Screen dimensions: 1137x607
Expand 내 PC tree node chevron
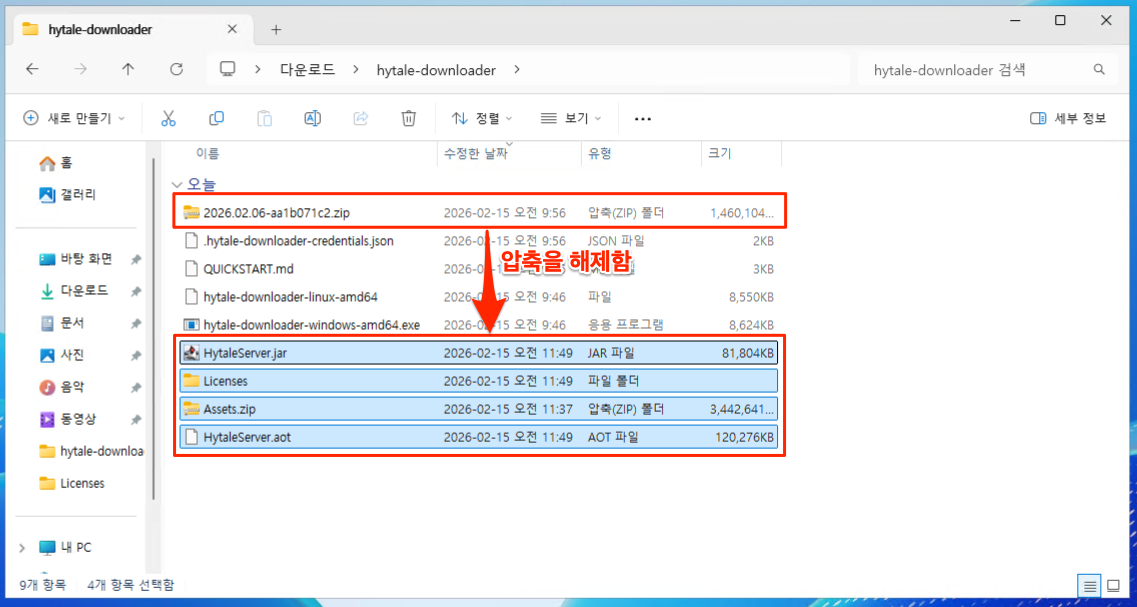(22, 548)
